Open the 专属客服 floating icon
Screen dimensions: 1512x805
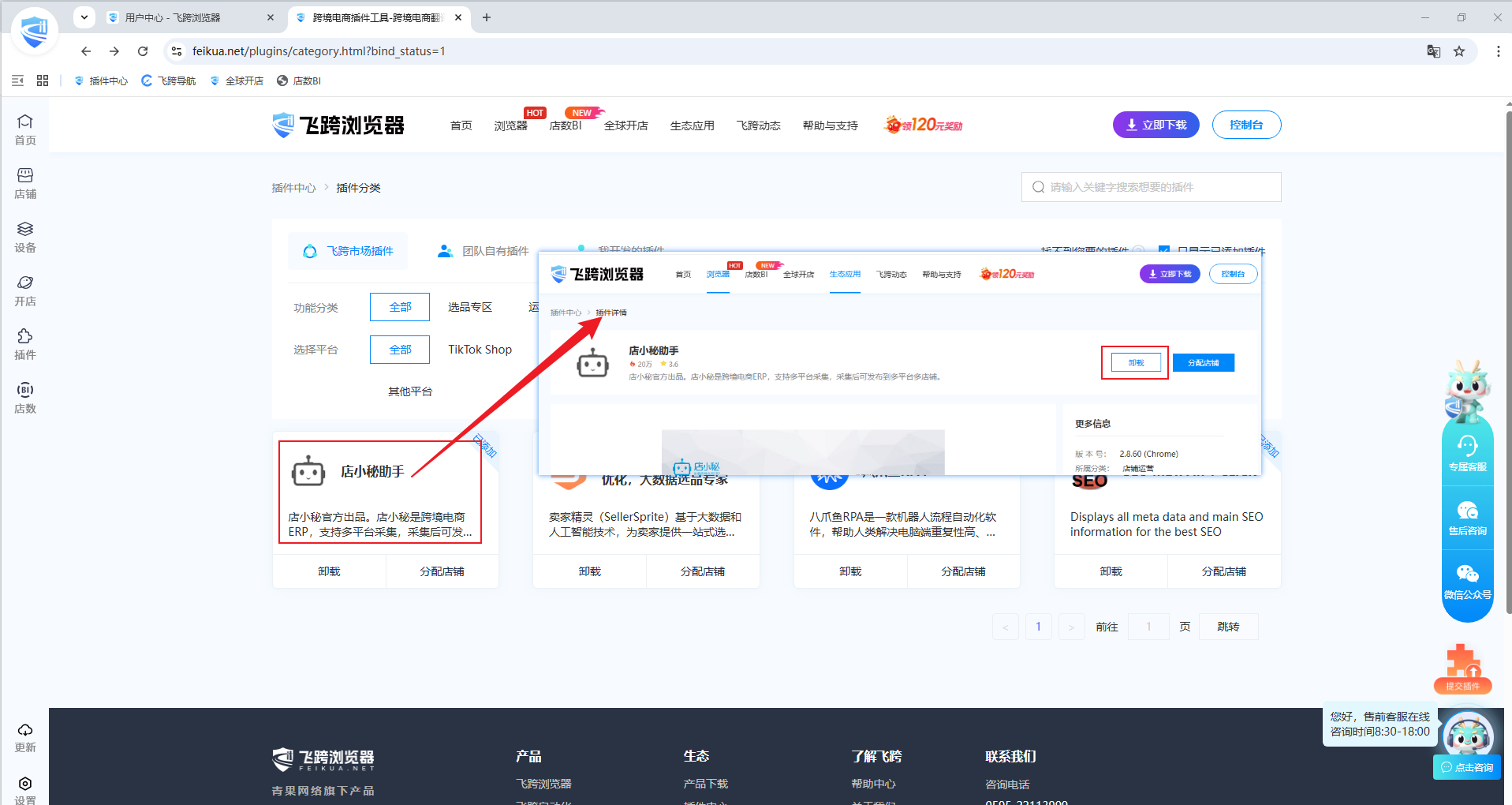(x=1467, y=454)
